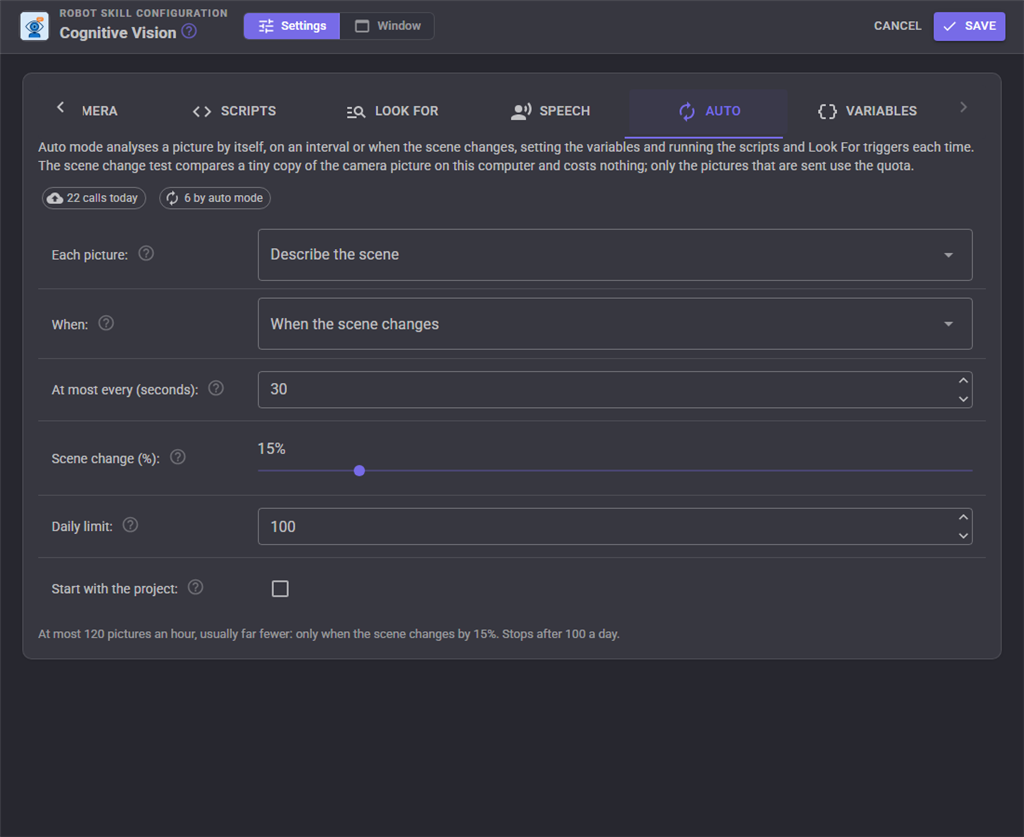The image size is (1024, 837).
Task: Go to the partially hidden MERA tab
Action: (99, 111)
